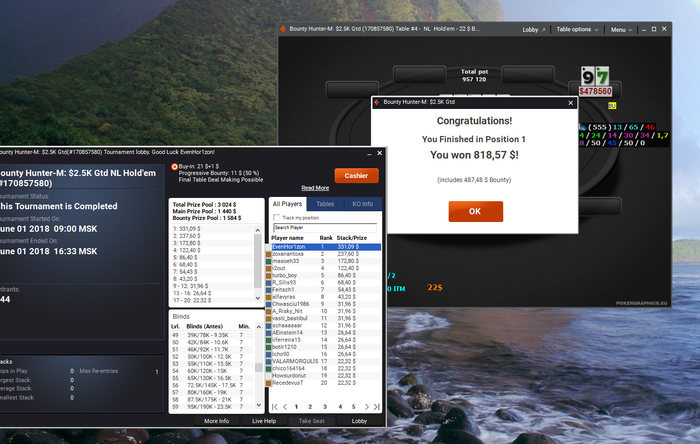Click the 9 7 hole cards at table
The width and height of the screenshot is (700, 444).
pyautogui.click(x=595, y=76)
